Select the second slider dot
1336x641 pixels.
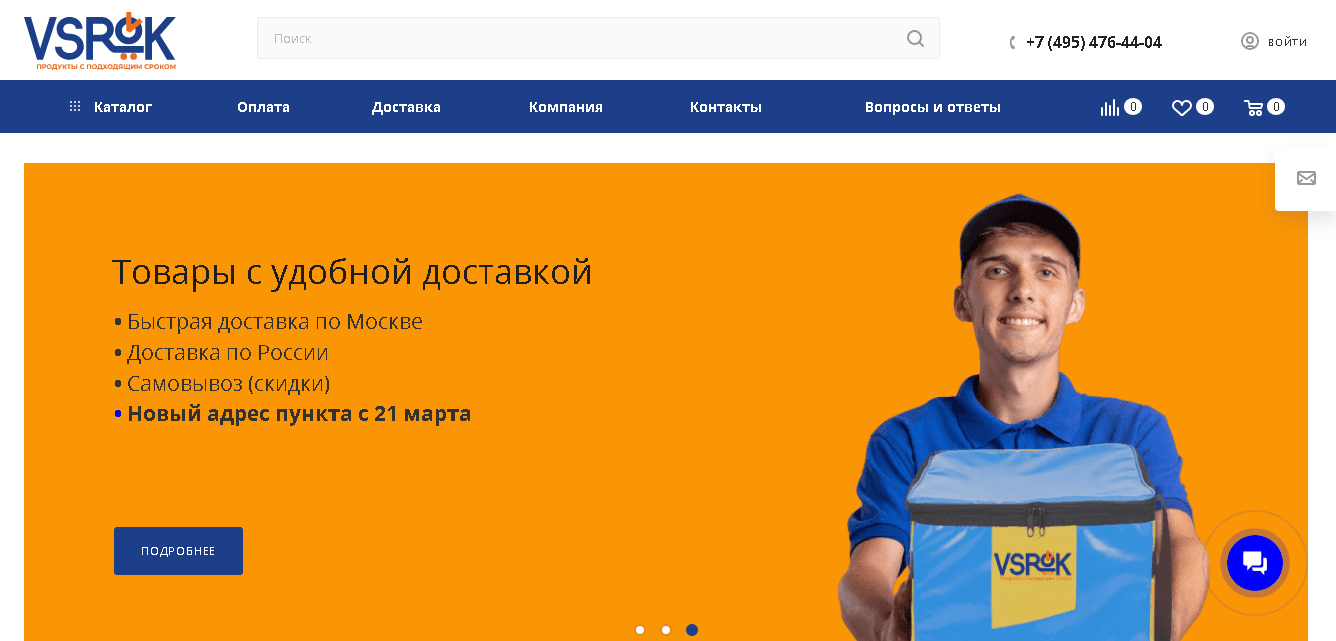(x=666, y=630)
